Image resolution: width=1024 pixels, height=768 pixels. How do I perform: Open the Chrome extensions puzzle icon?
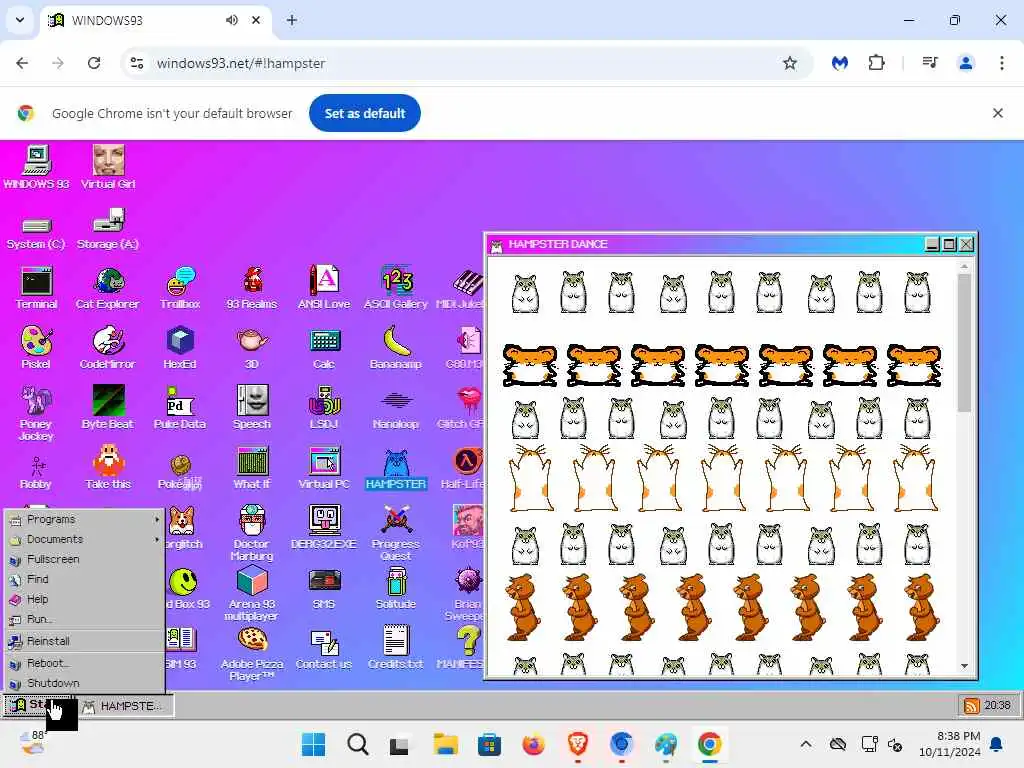click(x=876, y=63)
